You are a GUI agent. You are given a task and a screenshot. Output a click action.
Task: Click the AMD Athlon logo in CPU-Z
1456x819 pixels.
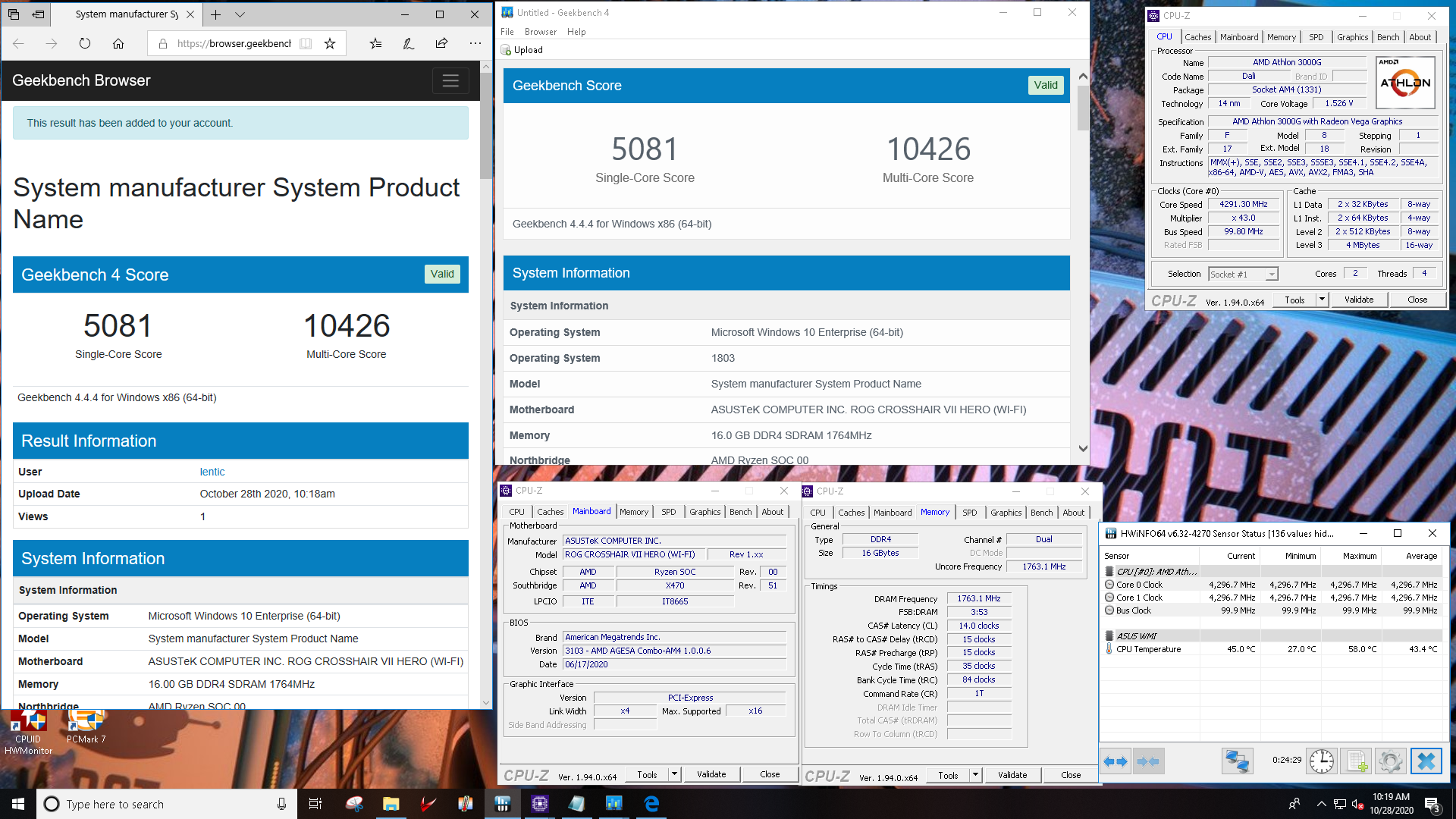pos(1405,82)
